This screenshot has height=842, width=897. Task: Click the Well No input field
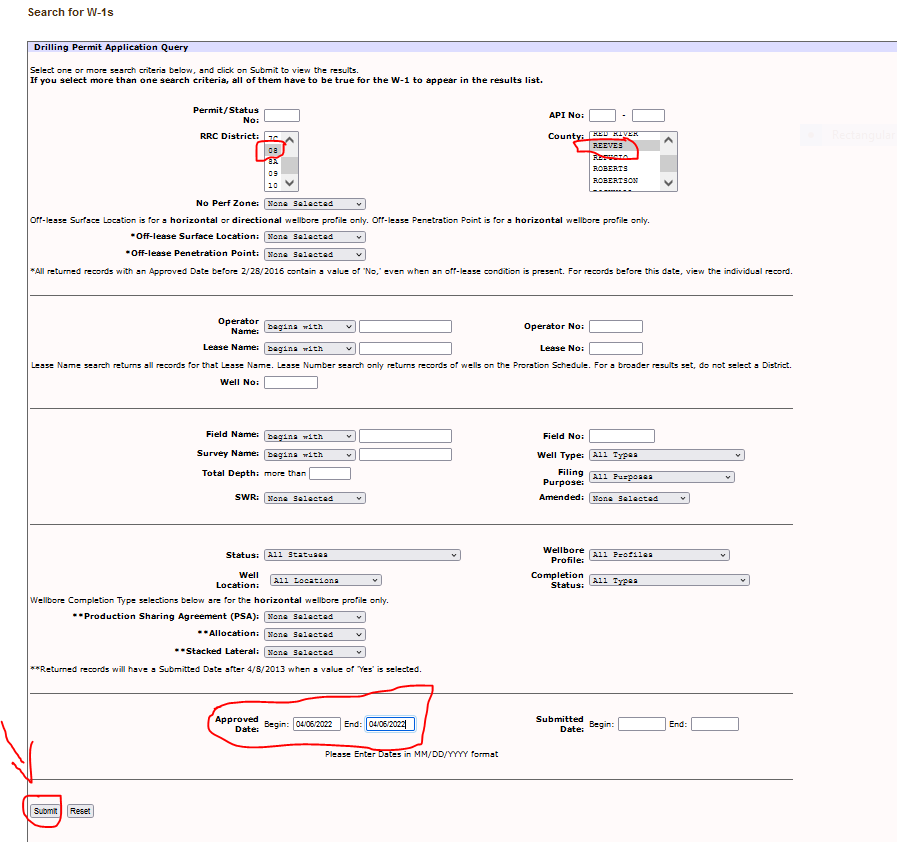(x=291, y=383)
